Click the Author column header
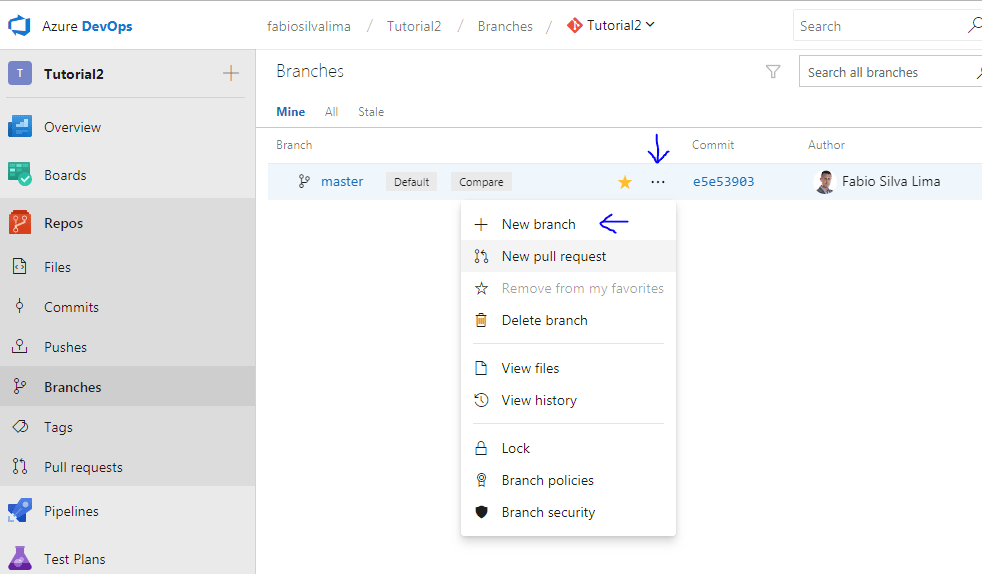Screen dimensions: 982x574 pyautogui.click(x=826, y=145)
